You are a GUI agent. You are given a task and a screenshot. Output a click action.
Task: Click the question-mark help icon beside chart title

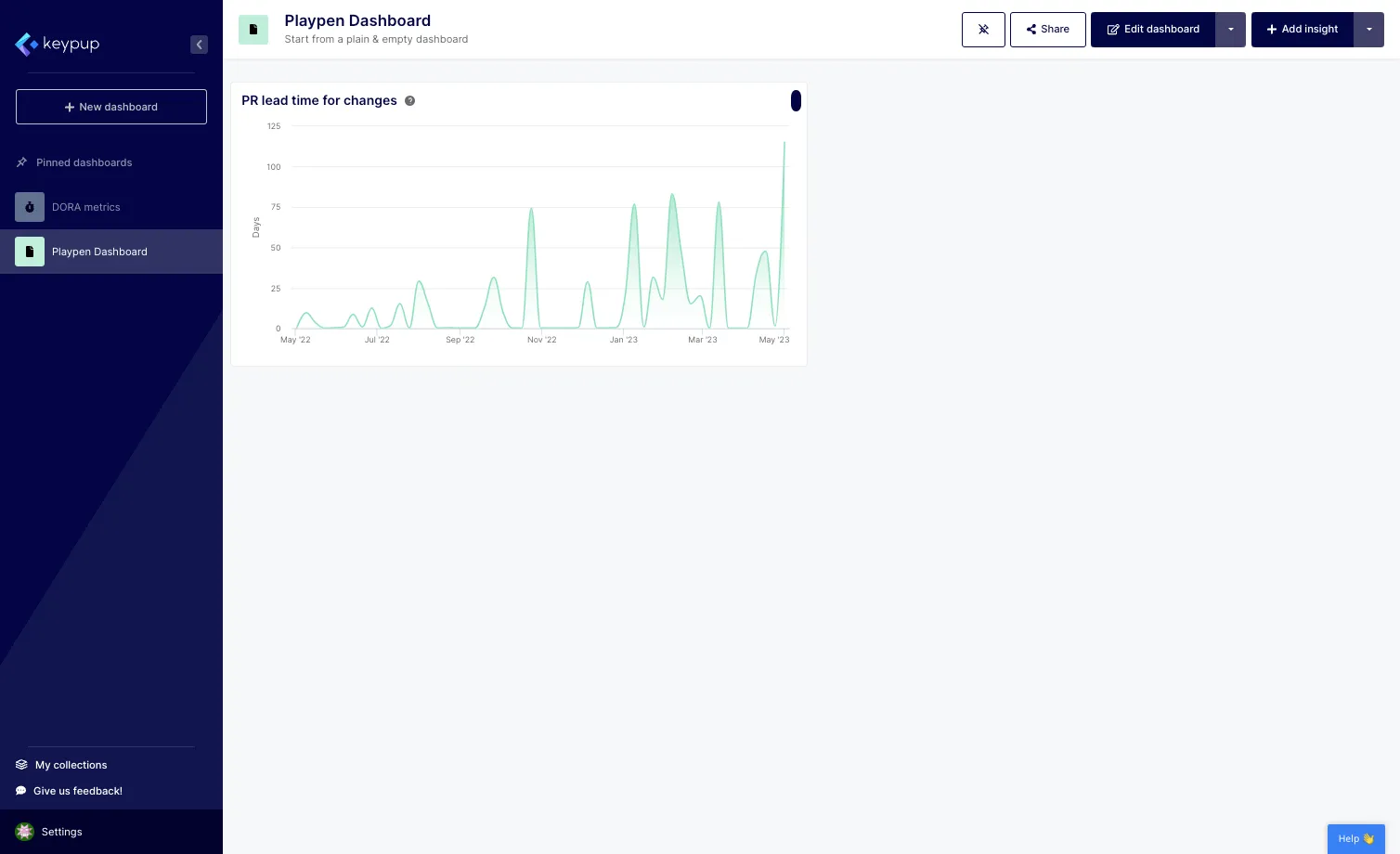tap(409, 100)
